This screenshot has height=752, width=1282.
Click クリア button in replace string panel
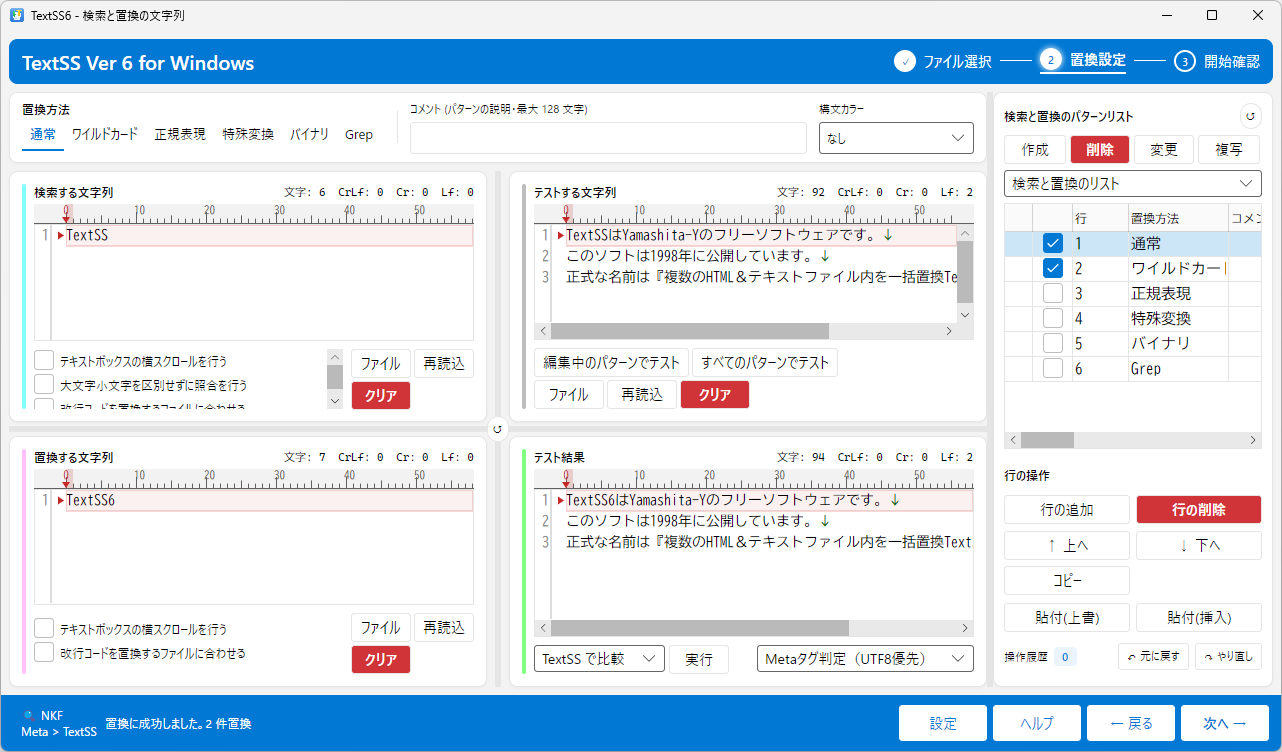point(381,659)
